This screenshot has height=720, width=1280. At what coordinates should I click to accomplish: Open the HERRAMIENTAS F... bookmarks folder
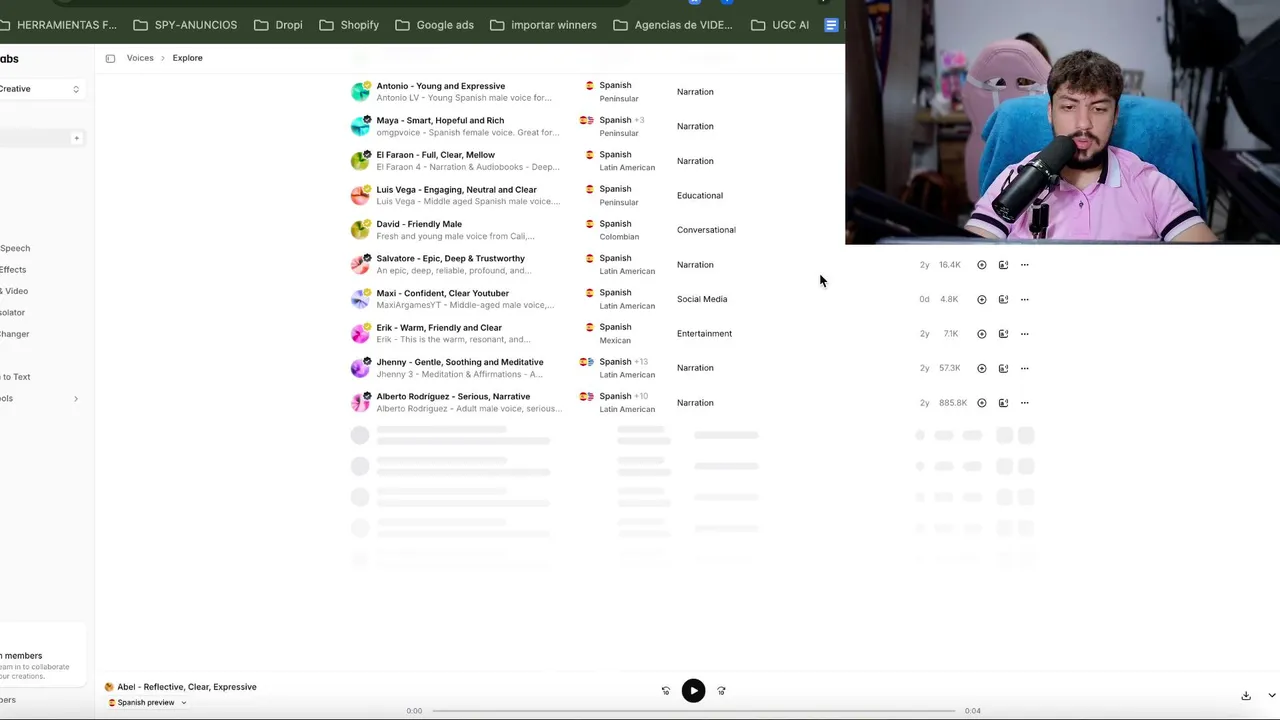tap(58, 25)
